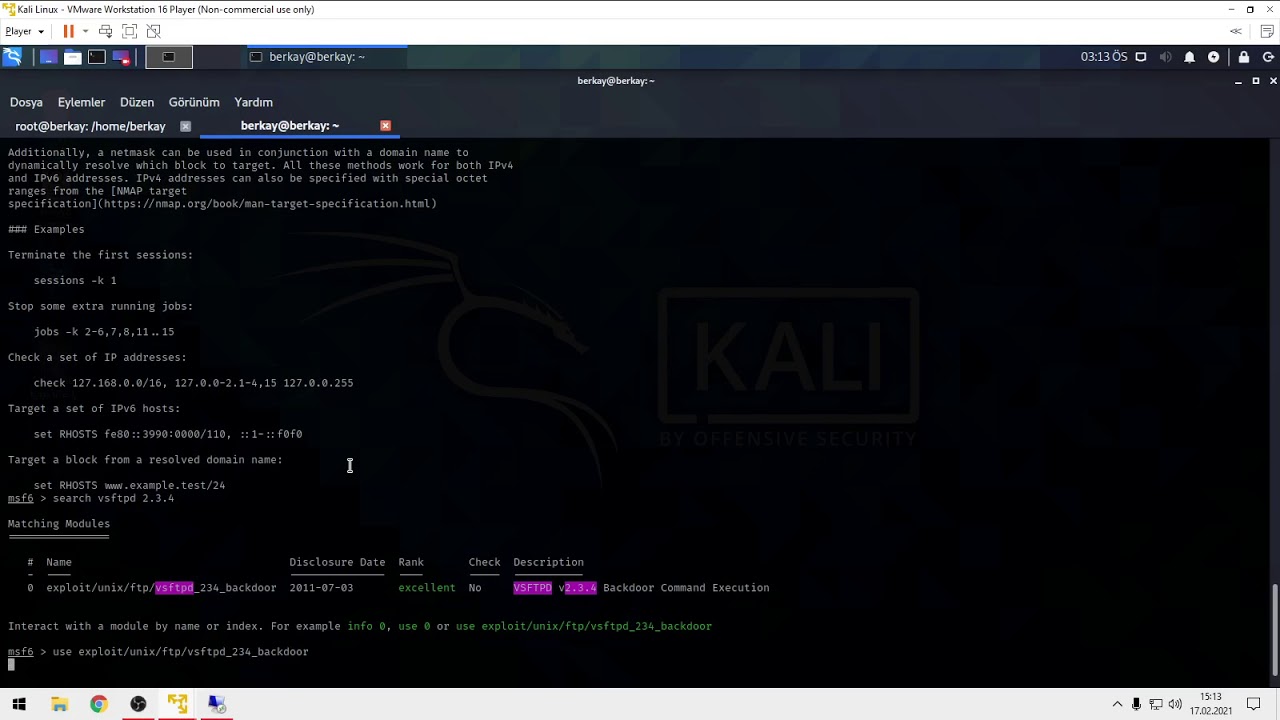This screenshot has height=720, width=1280.
Task: Expand the power options dropdown arrow next to pause
Action: click(85, 31)
